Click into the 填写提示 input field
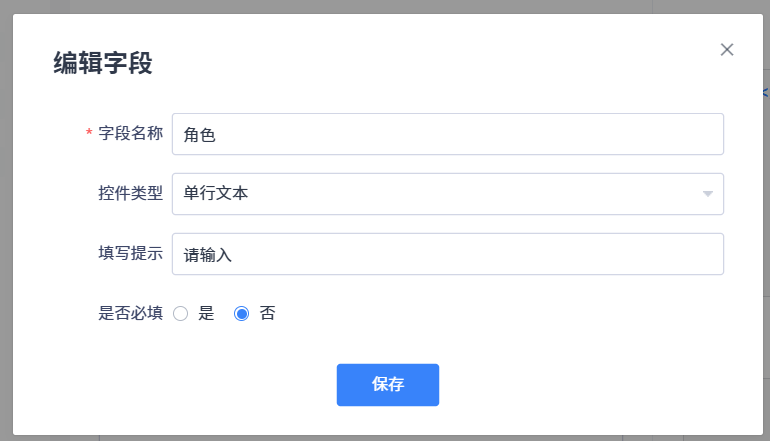The width and height of the screenshot is (770, 441). tap(447, 254)
